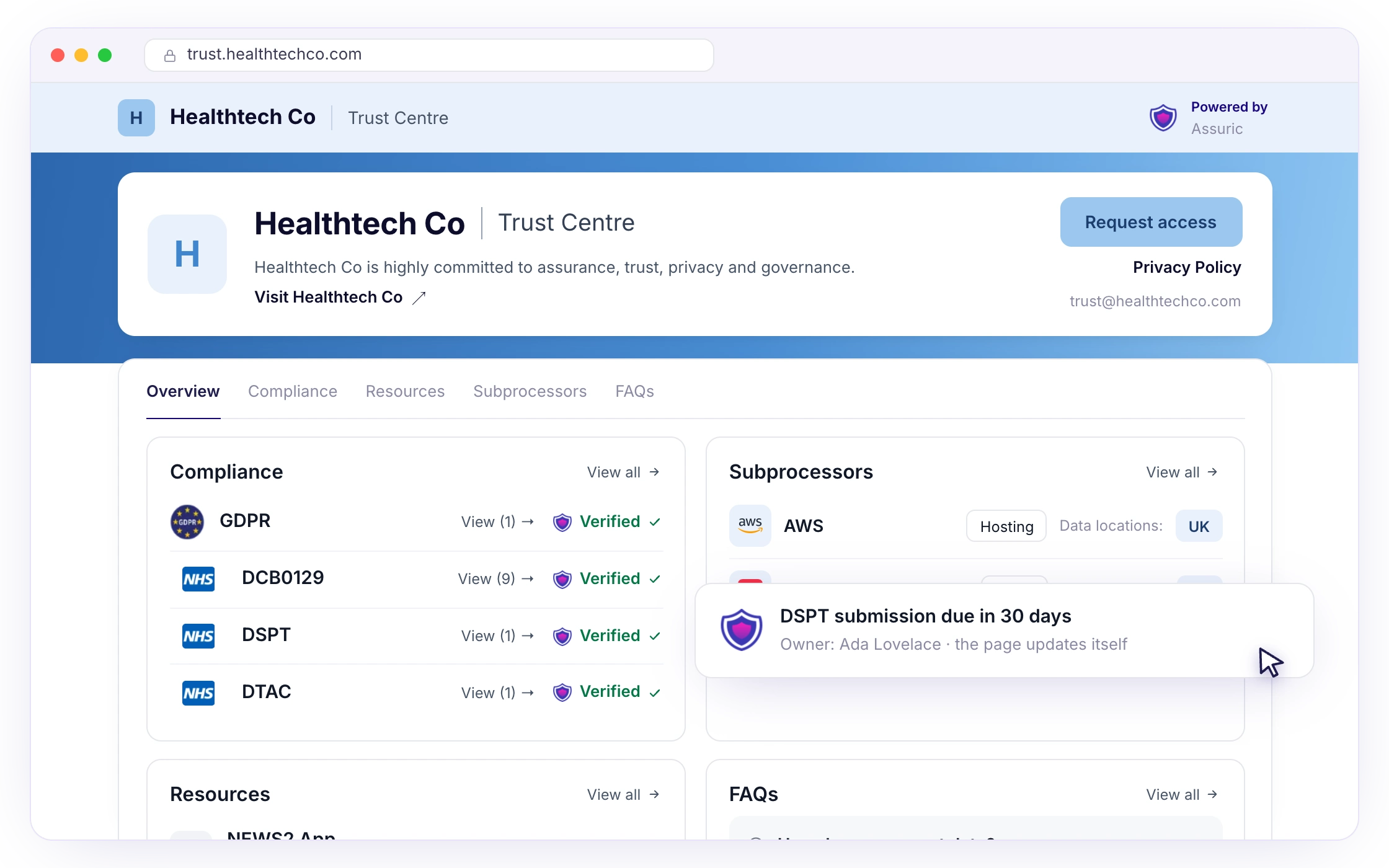Click the NHS logo beside DTAC

point(198,693)
